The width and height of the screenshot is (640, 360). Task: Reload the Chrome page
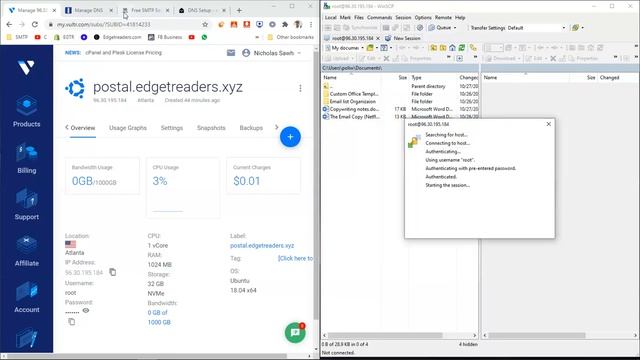(x=35, y=24)
